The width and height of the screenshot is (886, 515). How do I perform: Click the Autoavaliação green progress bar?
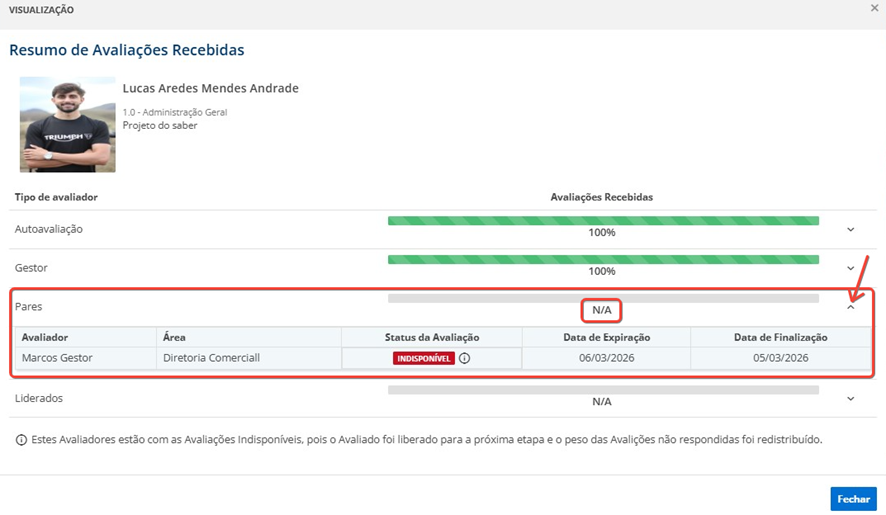point(603,221)
